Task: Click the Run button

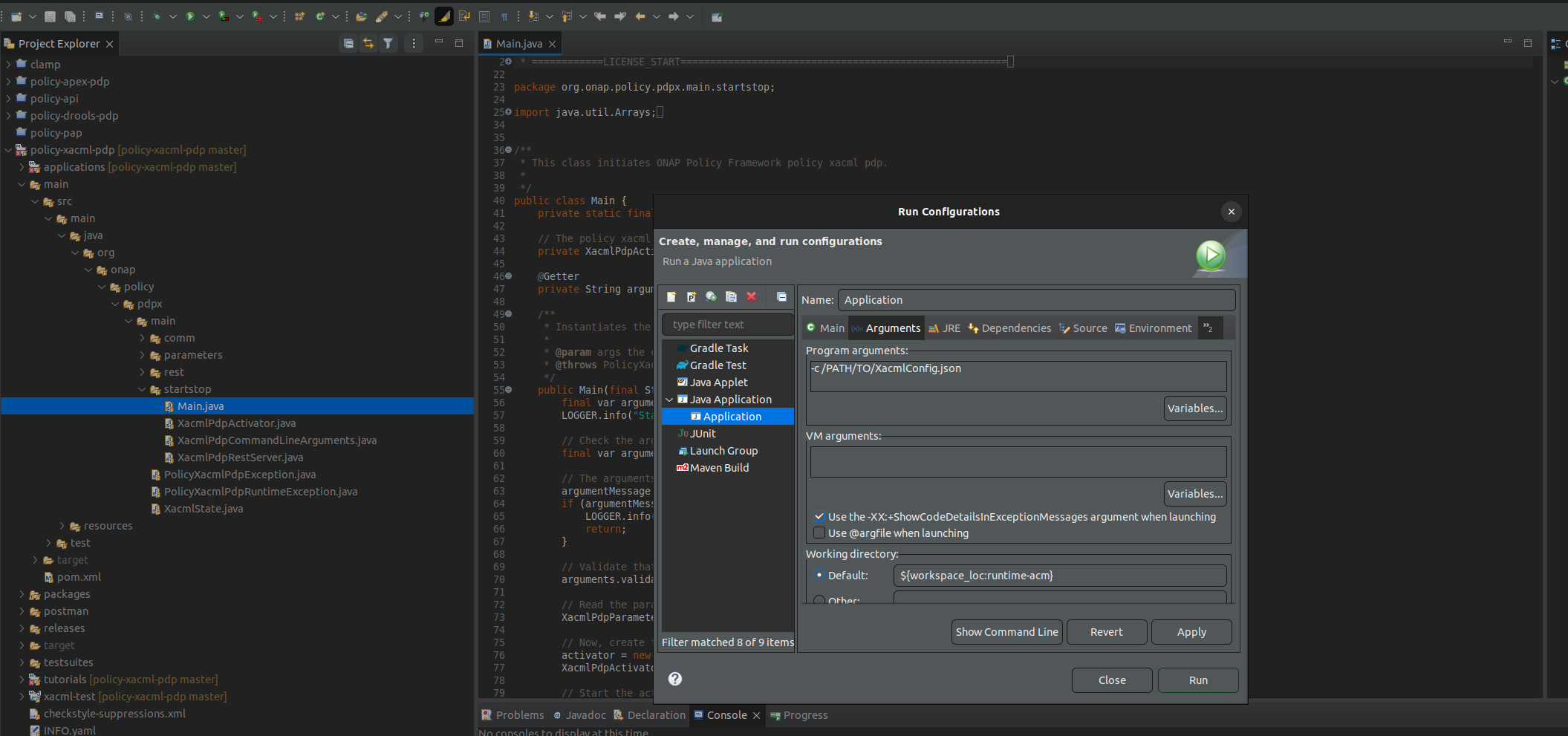Action: coord(1198,680)
